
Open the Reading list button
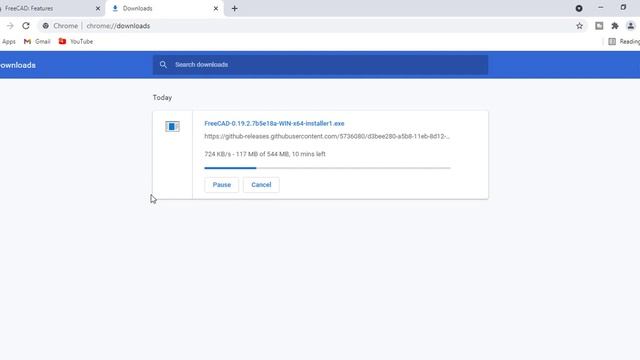[624, 42]
